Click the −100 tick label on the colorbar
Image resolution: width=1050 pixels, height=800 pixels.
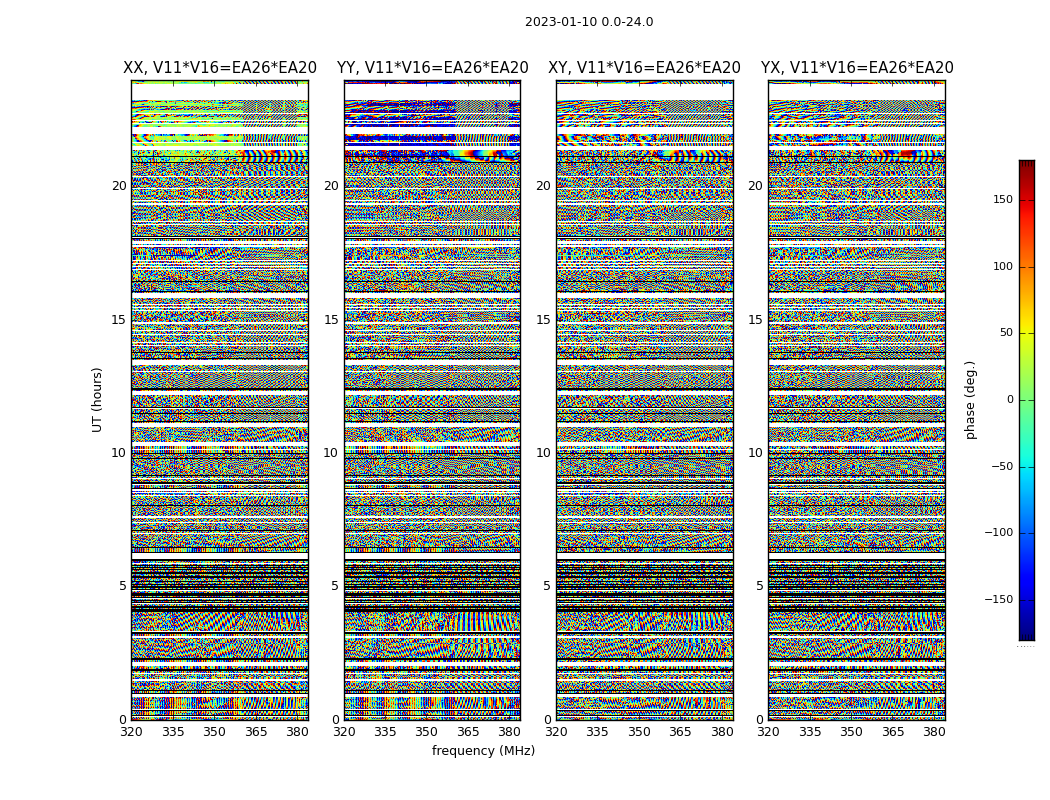click(998, 533)
